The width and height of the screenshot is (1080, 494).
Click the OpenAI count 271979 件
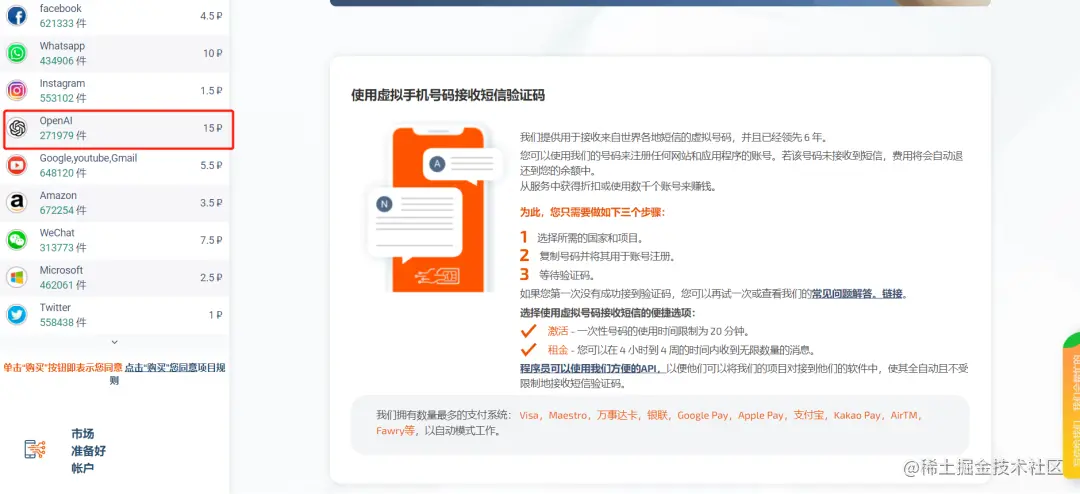pos(63,136)
